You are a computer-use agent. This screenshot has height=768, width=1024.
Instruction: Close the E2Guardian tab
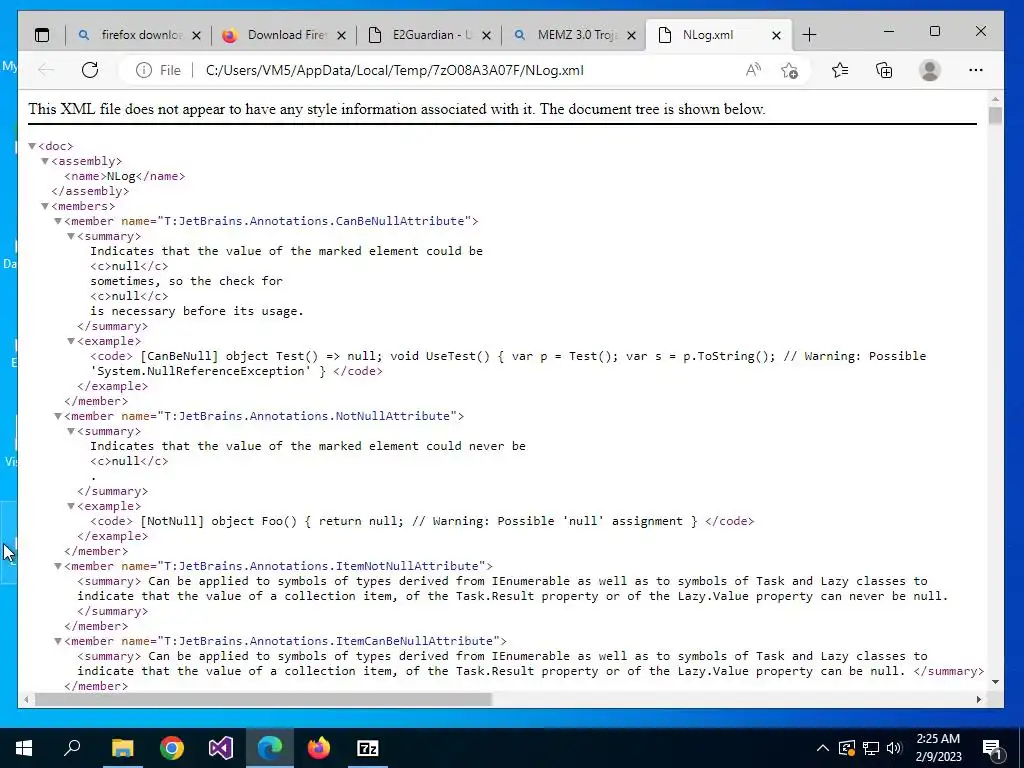click(x=487, y=36)
